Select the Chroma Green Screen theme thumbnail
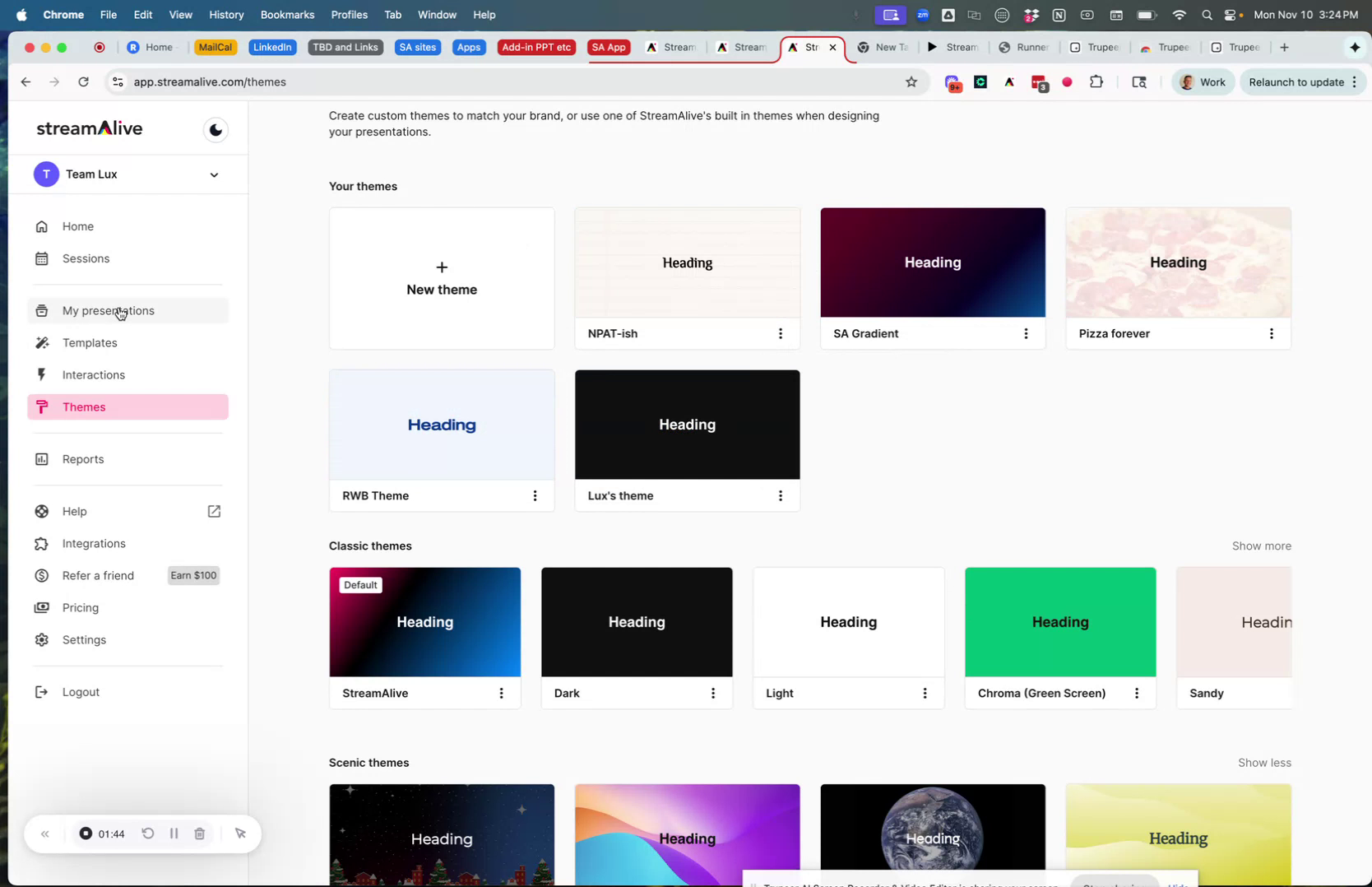 coord(1059,621)
